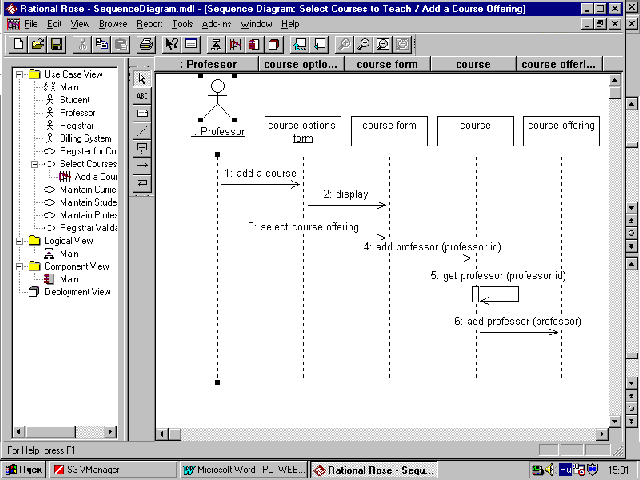
Task: Click the volume speaker tray icon
Action: click(550, 469)
